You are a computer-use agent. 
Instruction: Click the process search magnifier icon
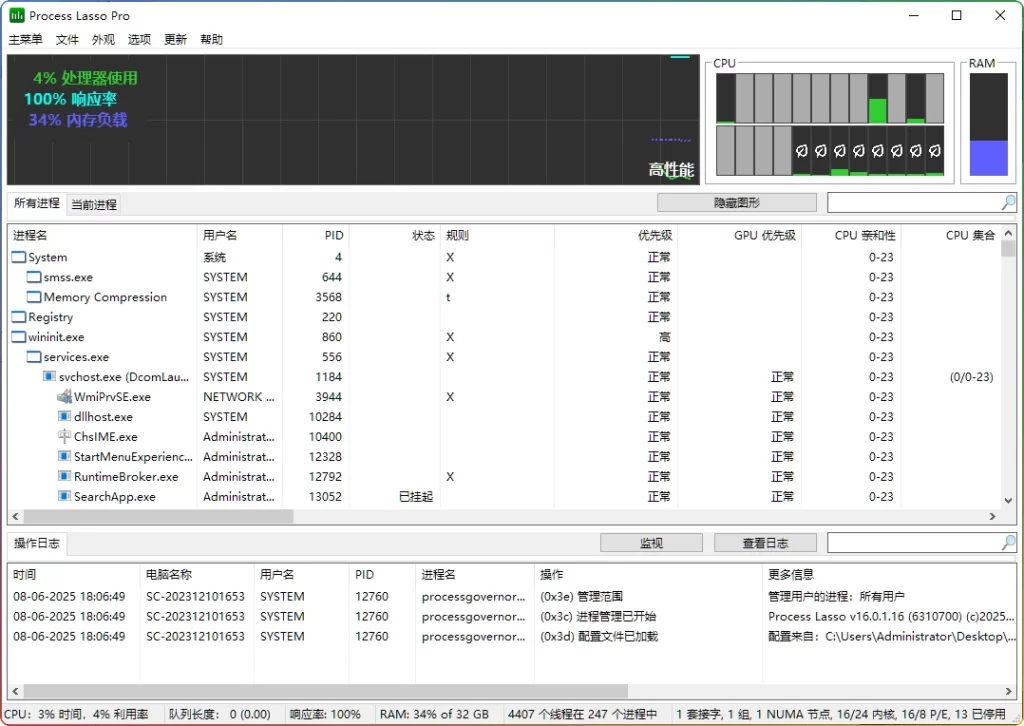(x=1008, y=203)
